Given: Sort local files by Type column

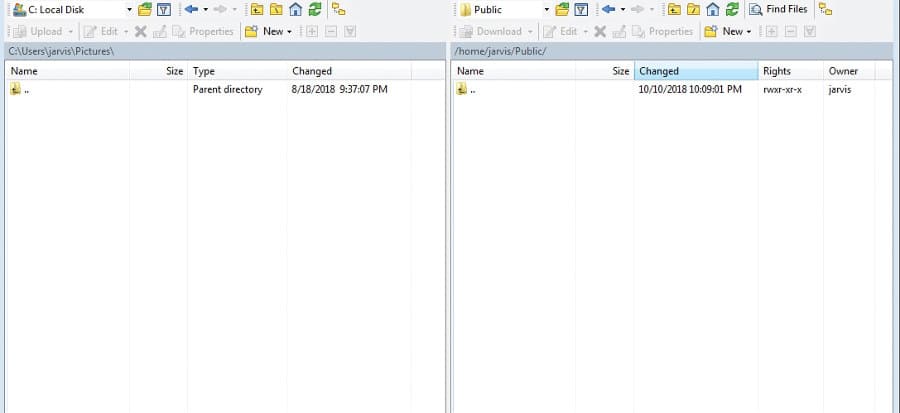Looking at the screenshot, I should (x=238, y=71).
